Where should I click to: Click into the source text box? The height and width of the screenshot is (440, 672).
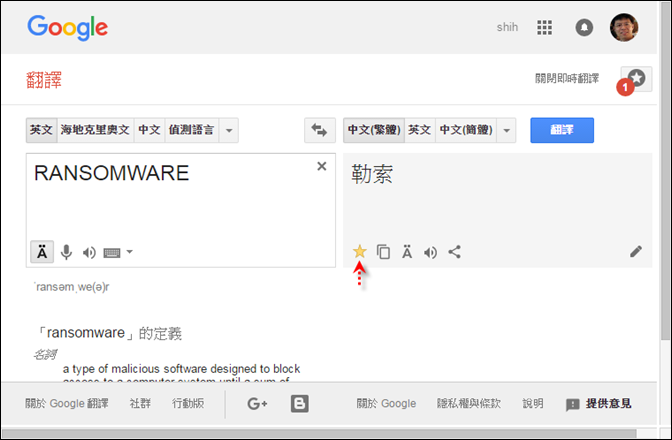pos(181,210)
